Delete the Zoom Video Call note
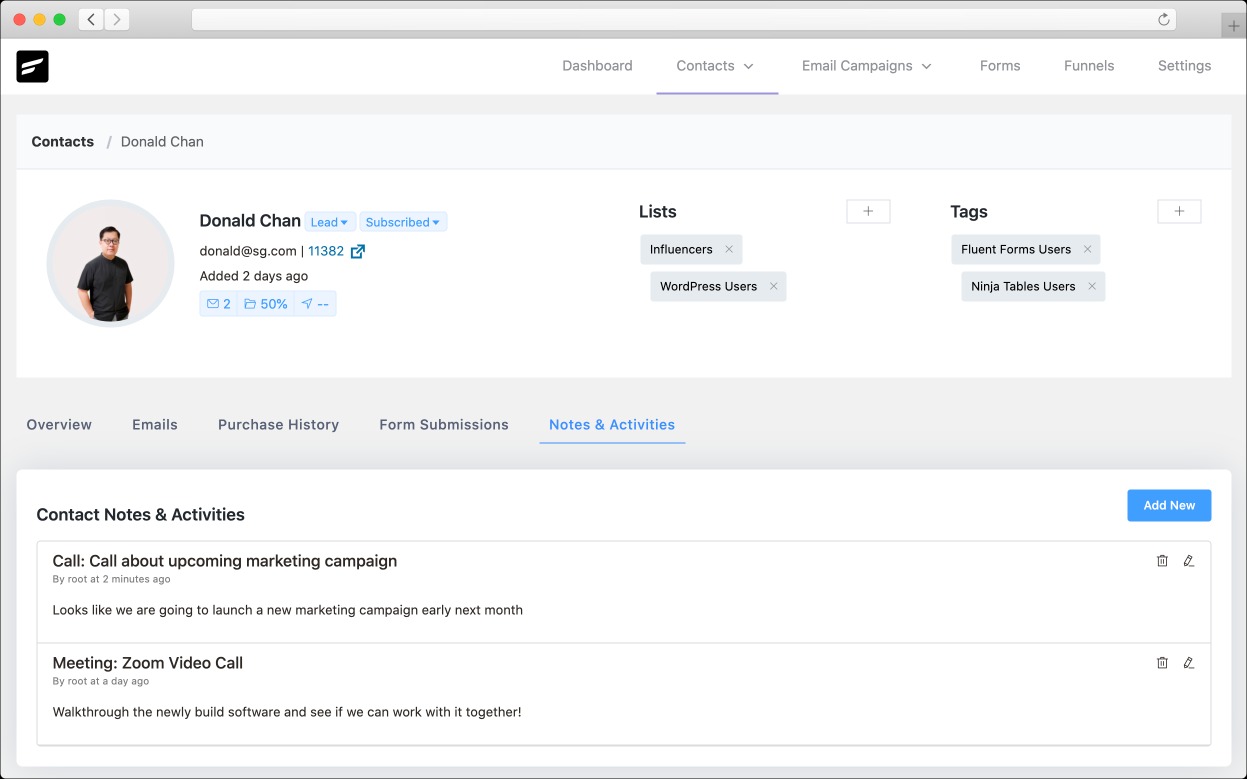 pyautogui.click(x=1162, y=663)
